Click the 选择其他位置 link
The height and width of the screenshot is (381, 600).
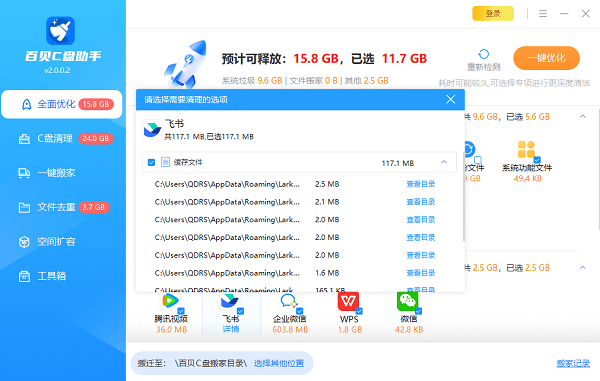pos(279,363)
